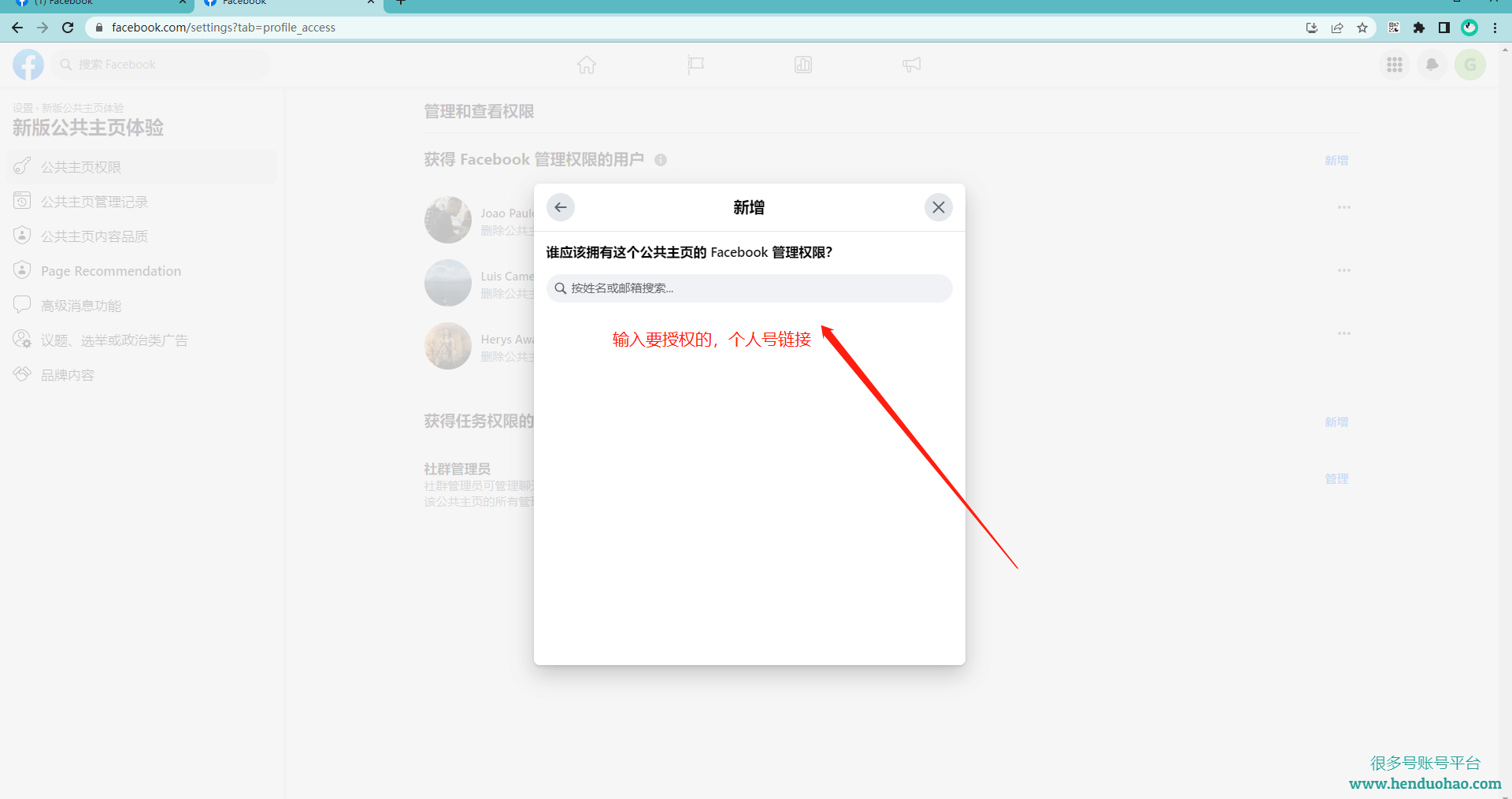Open the notifications bell
The width and height of the screenshot is (1512, 799).
[1432, 65]
